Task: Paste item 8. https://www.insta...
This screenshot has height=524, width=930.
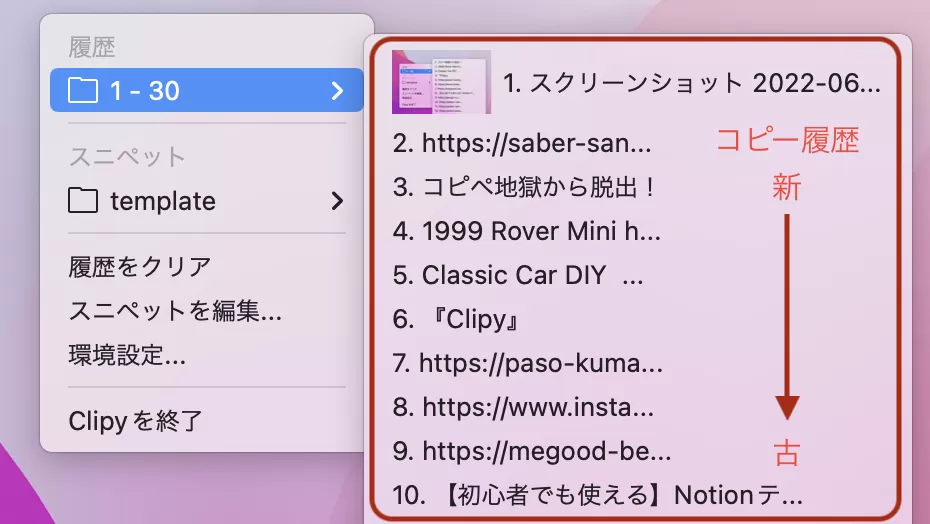Action: click(523, 407)
